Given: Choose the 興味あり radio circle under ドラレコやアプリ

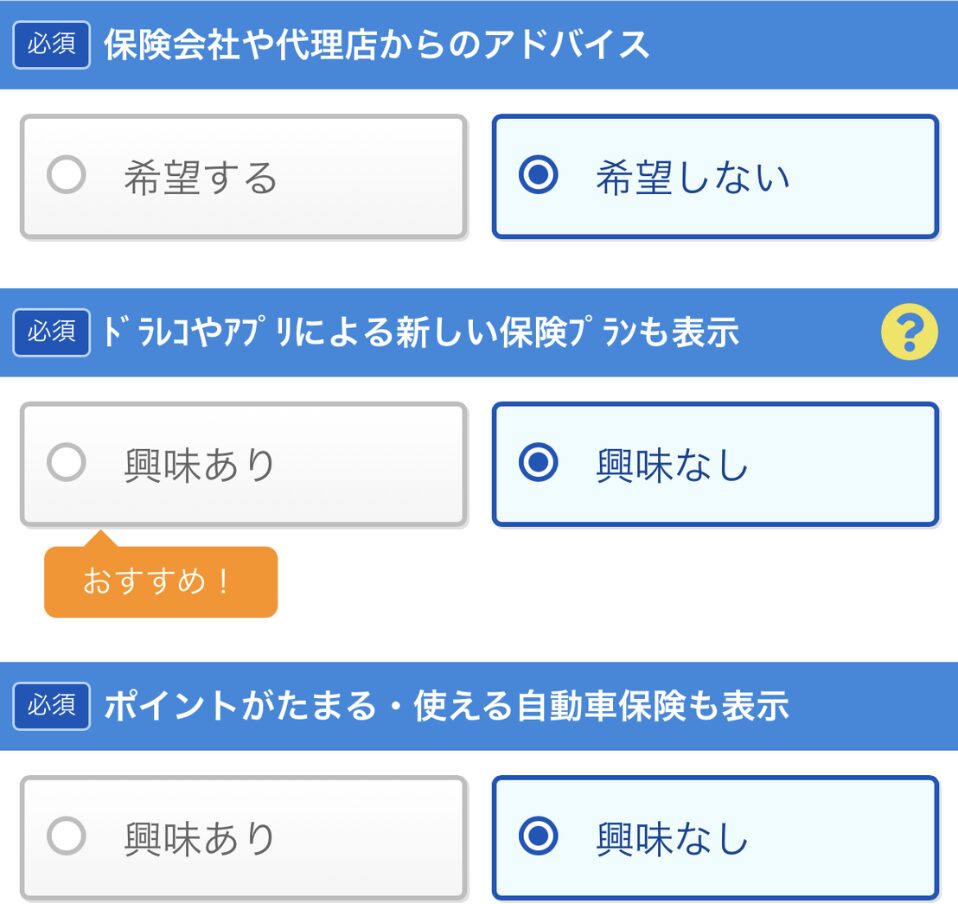Looking at the screenshot, I should click(x=66, y=462).
